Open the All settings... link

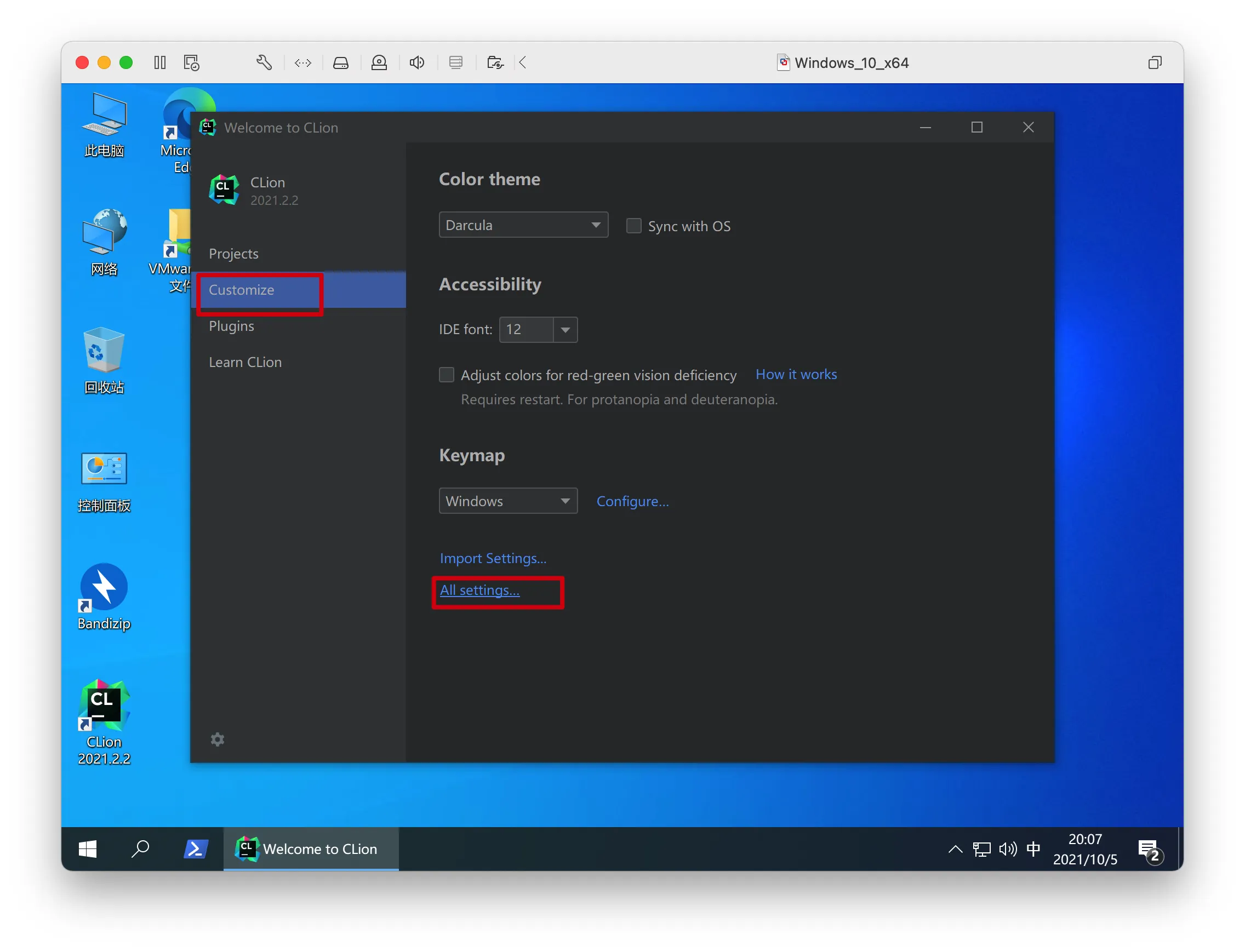coord(479,590)
